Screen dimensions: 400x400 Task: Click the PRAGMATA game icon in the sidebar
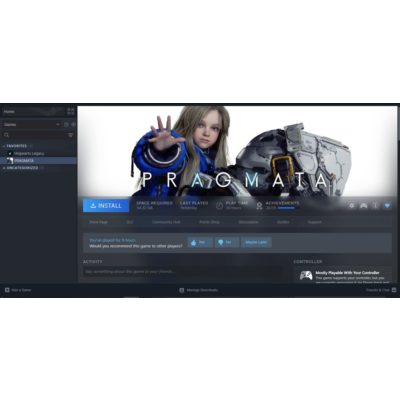point(10,161)
